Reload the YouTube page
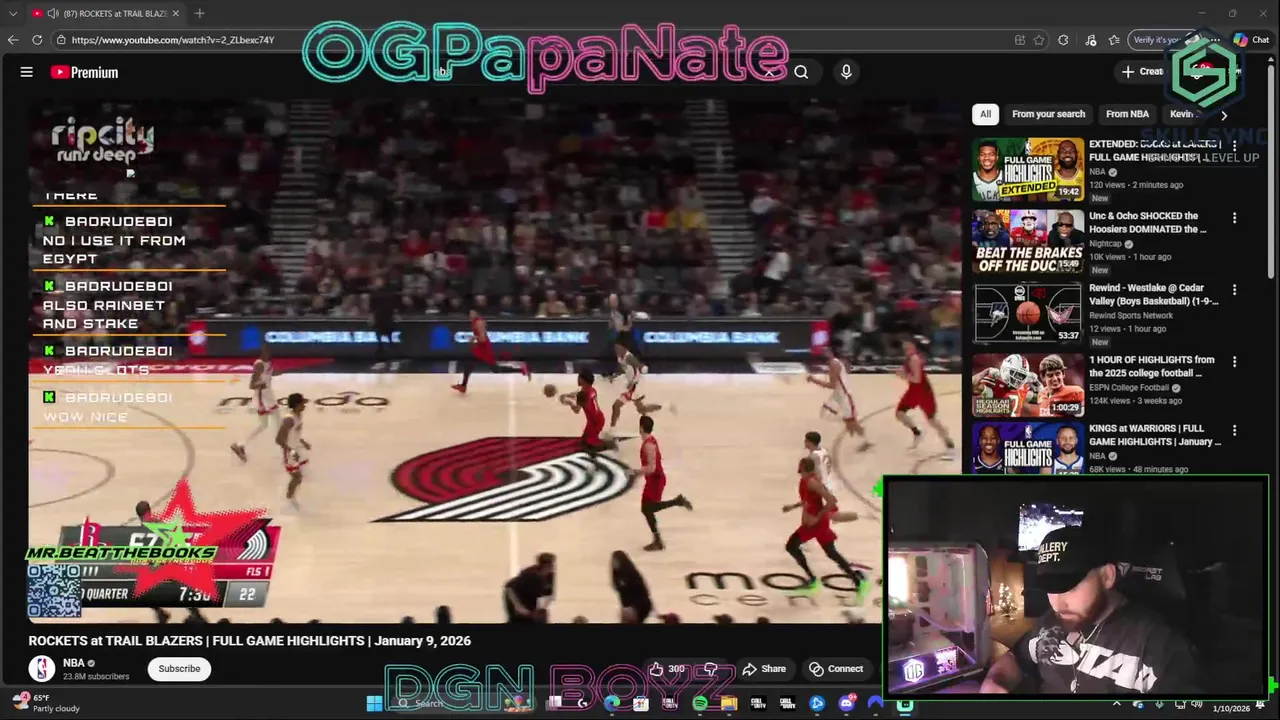The height and width of the screenshot is (720, 1280). (x=37, y=40)
